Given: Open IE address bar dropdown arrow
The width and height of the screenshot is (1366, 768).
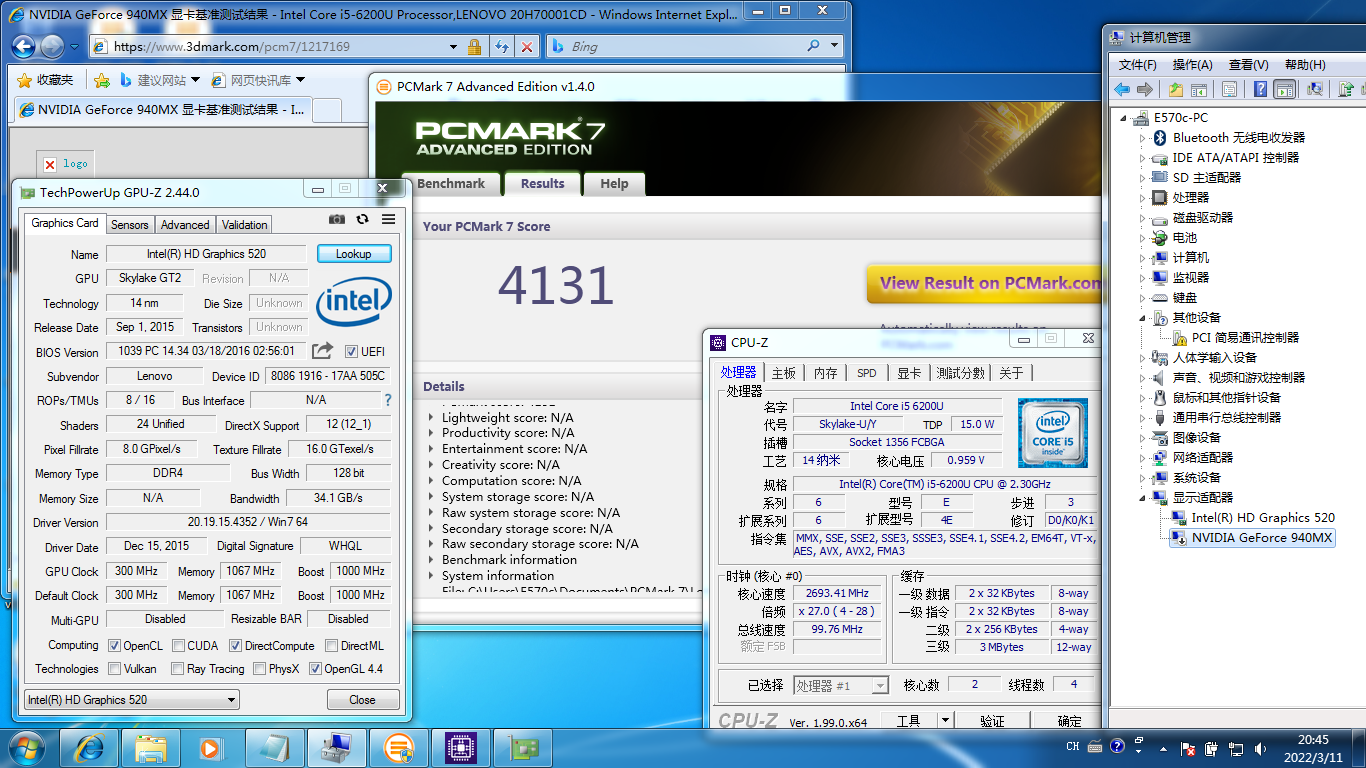Looking at the screenshot, I should click(455, 46).
